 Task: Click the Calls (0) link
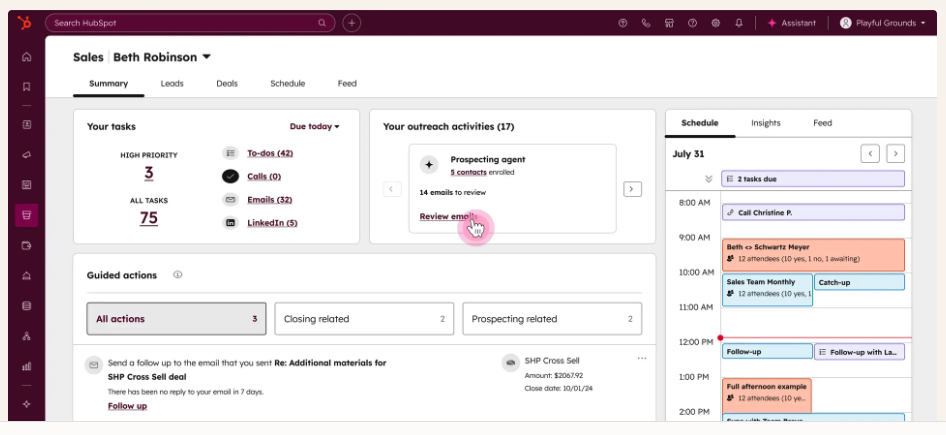pos(264,176)
